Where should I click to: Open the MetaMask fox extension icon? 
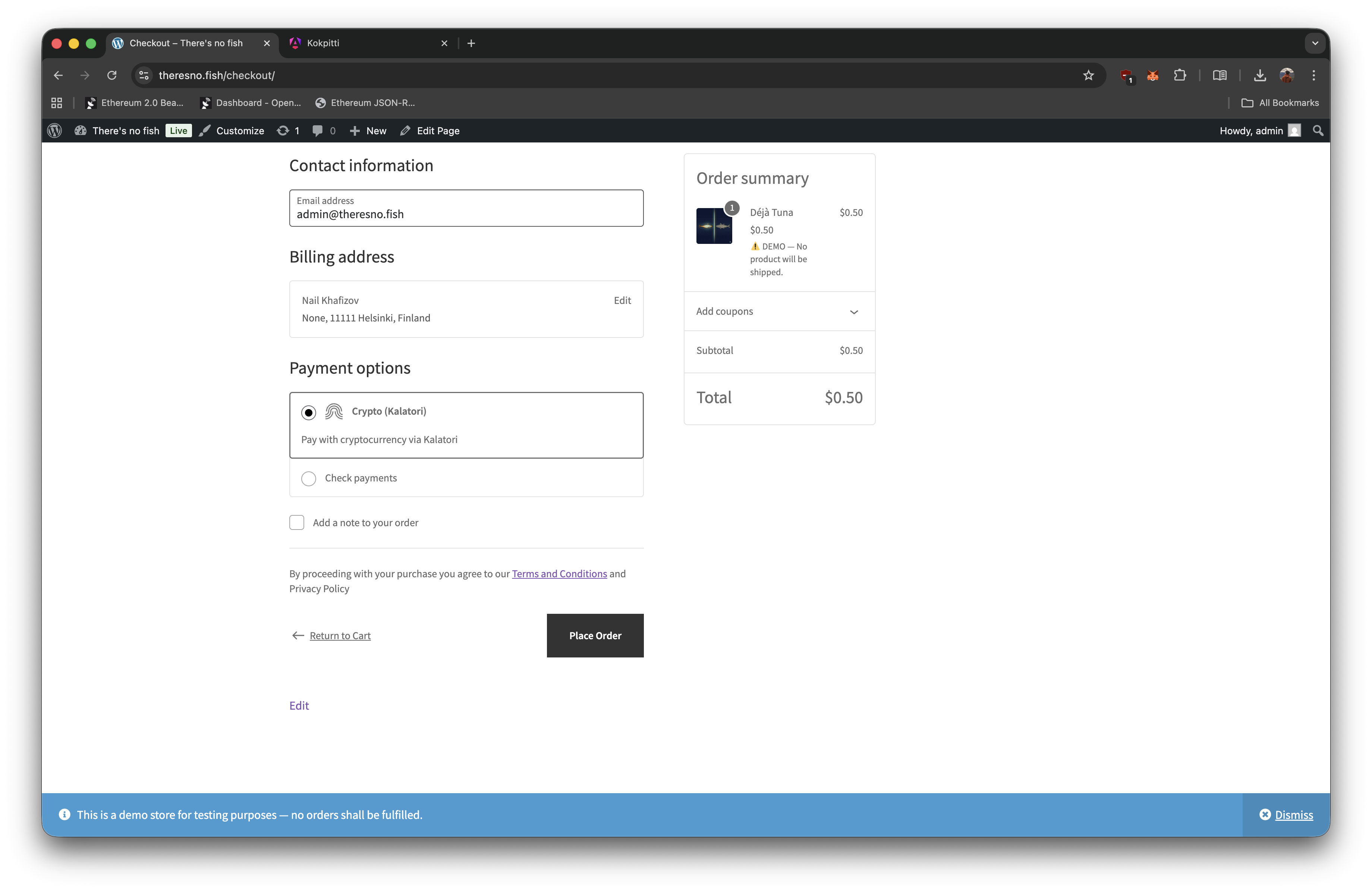(1152, 76)
